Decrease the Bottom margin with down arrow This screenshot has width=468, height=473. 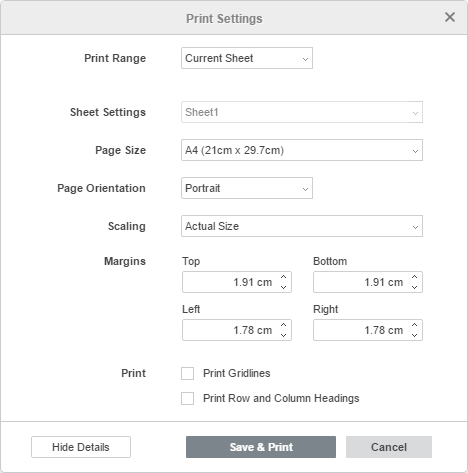click(x=414, y=287)
